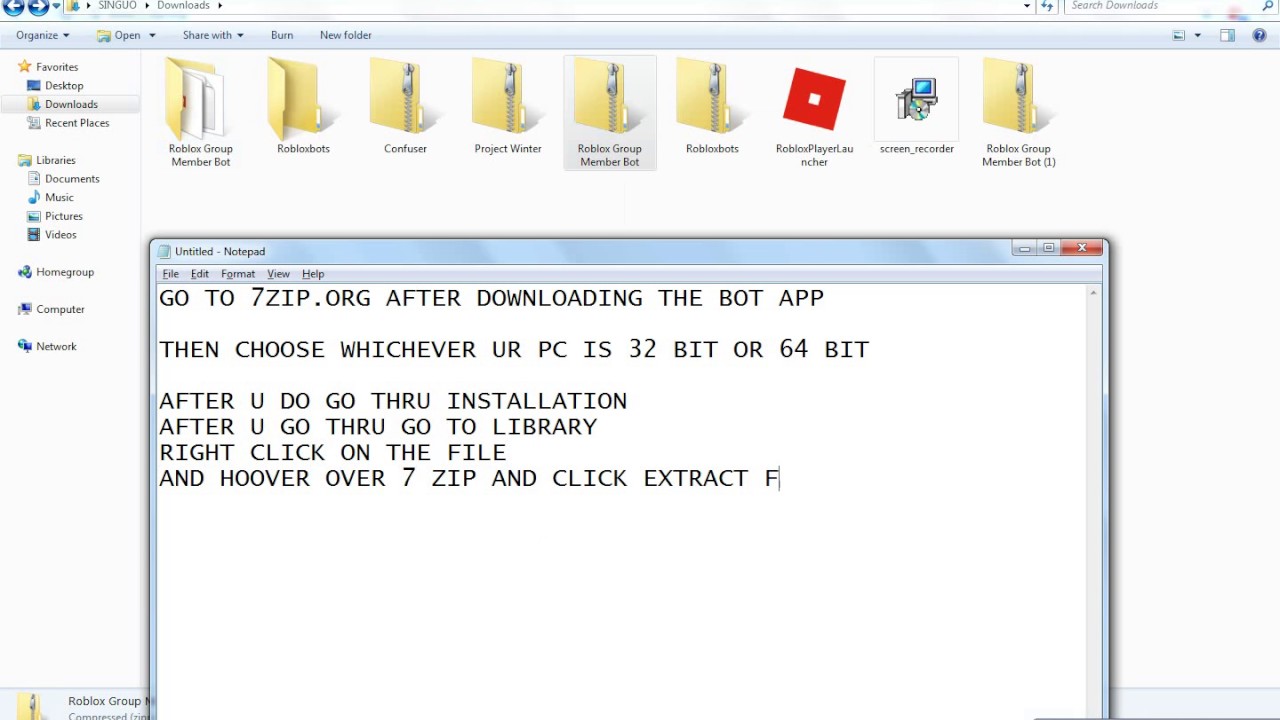Click in Notepad text after EXTRACT F
Image resolution: width=1280 pixels, height=720 pixels.
(x=781, y=478)
